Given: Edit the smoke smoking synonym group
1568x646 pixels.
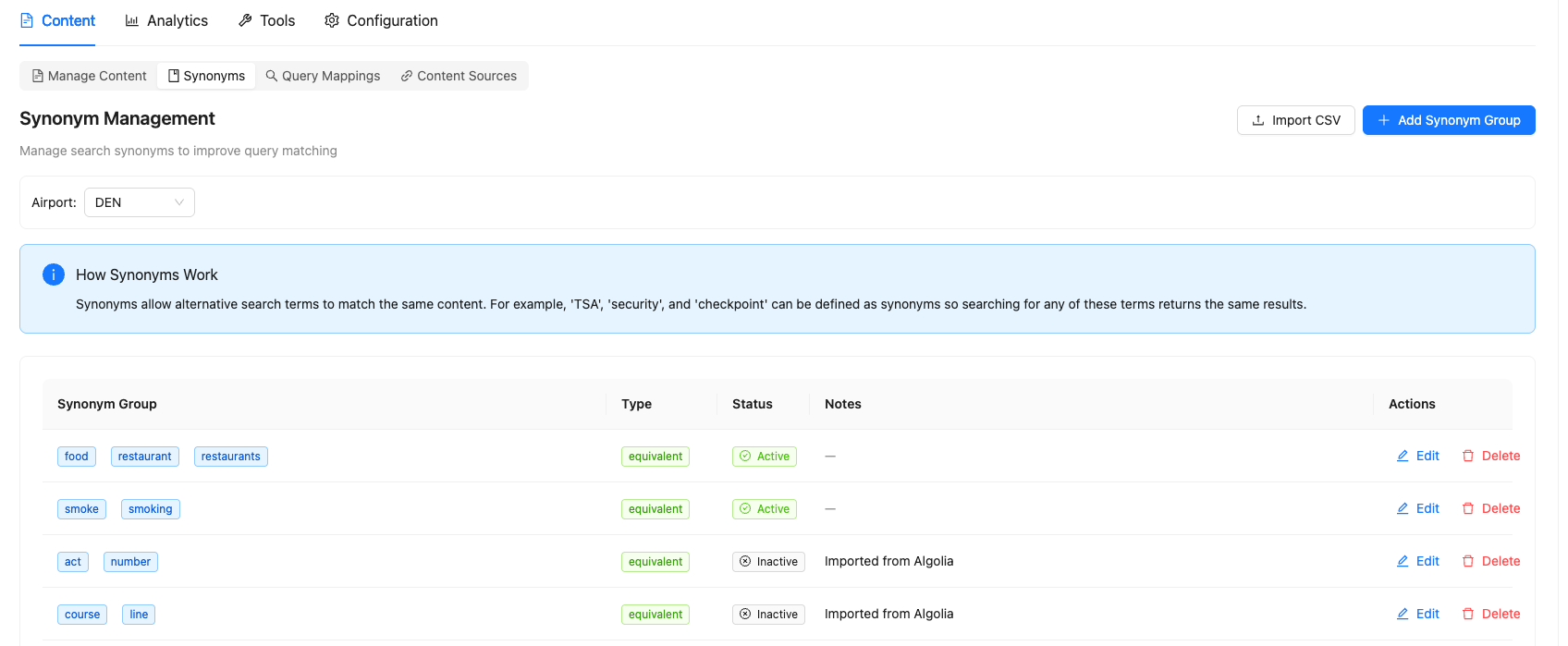Looking at the screenshot, I should click(1417, 508).
